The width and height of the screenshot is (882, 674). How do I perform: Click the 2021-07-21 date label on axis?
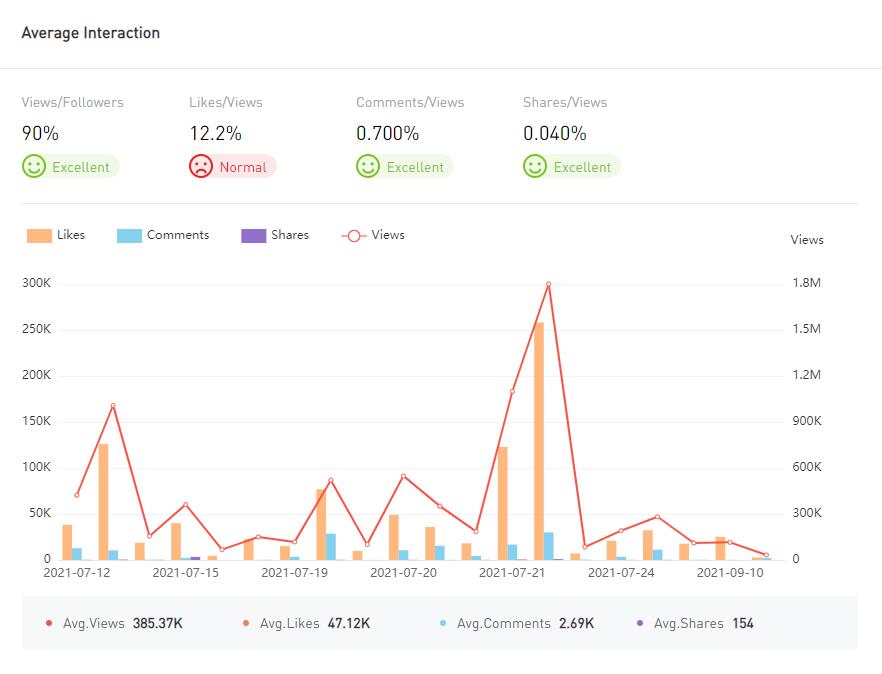point(512,573)
